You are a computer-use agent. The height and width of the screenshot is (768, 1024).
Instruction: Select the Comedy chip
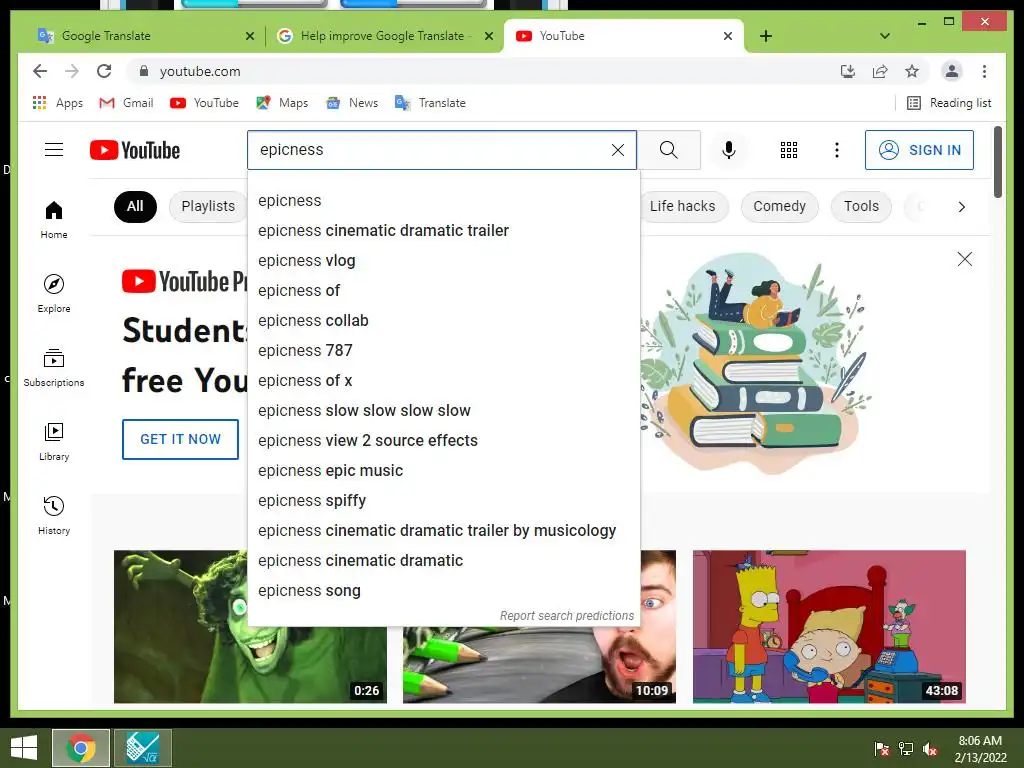(779, 207)
